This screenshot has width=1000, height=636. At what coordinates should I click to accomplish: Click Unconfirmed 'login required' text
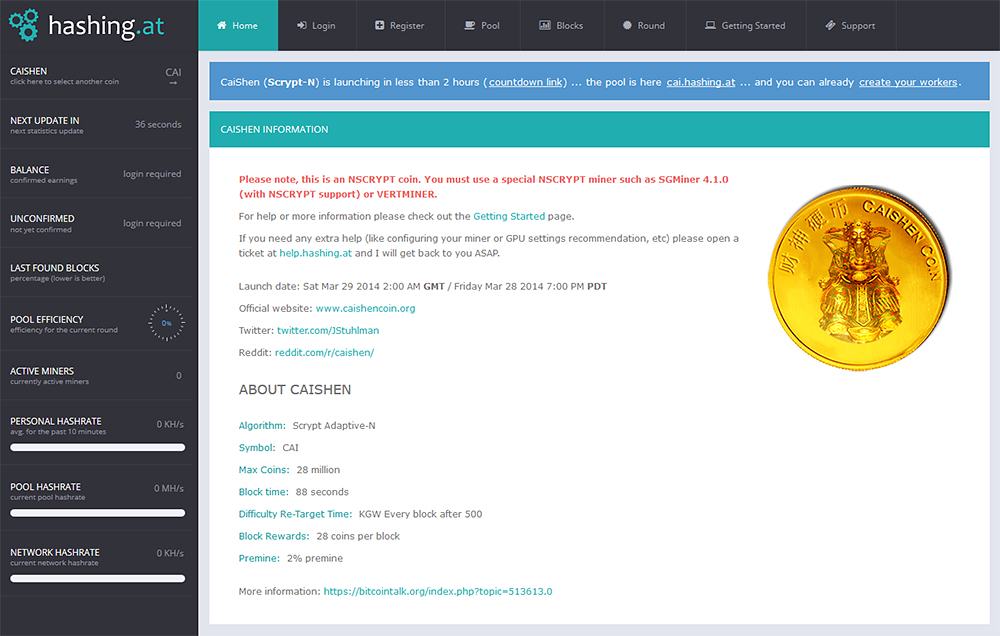click(152, 223)
